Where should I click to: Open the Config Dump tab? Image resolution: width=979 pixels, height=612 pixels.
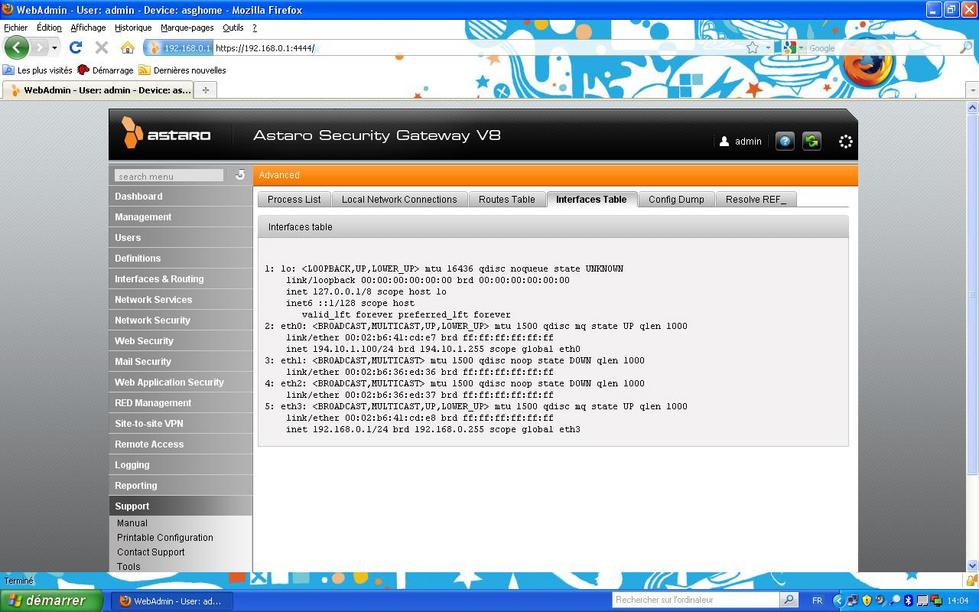point(676,199)
